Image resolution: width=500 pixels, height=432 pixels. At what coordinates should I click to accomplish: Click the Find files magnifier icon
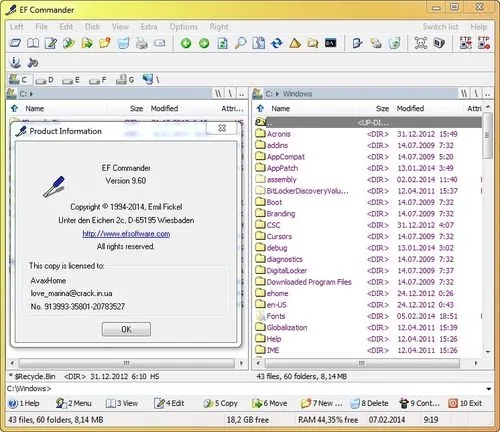coord(240,43)
